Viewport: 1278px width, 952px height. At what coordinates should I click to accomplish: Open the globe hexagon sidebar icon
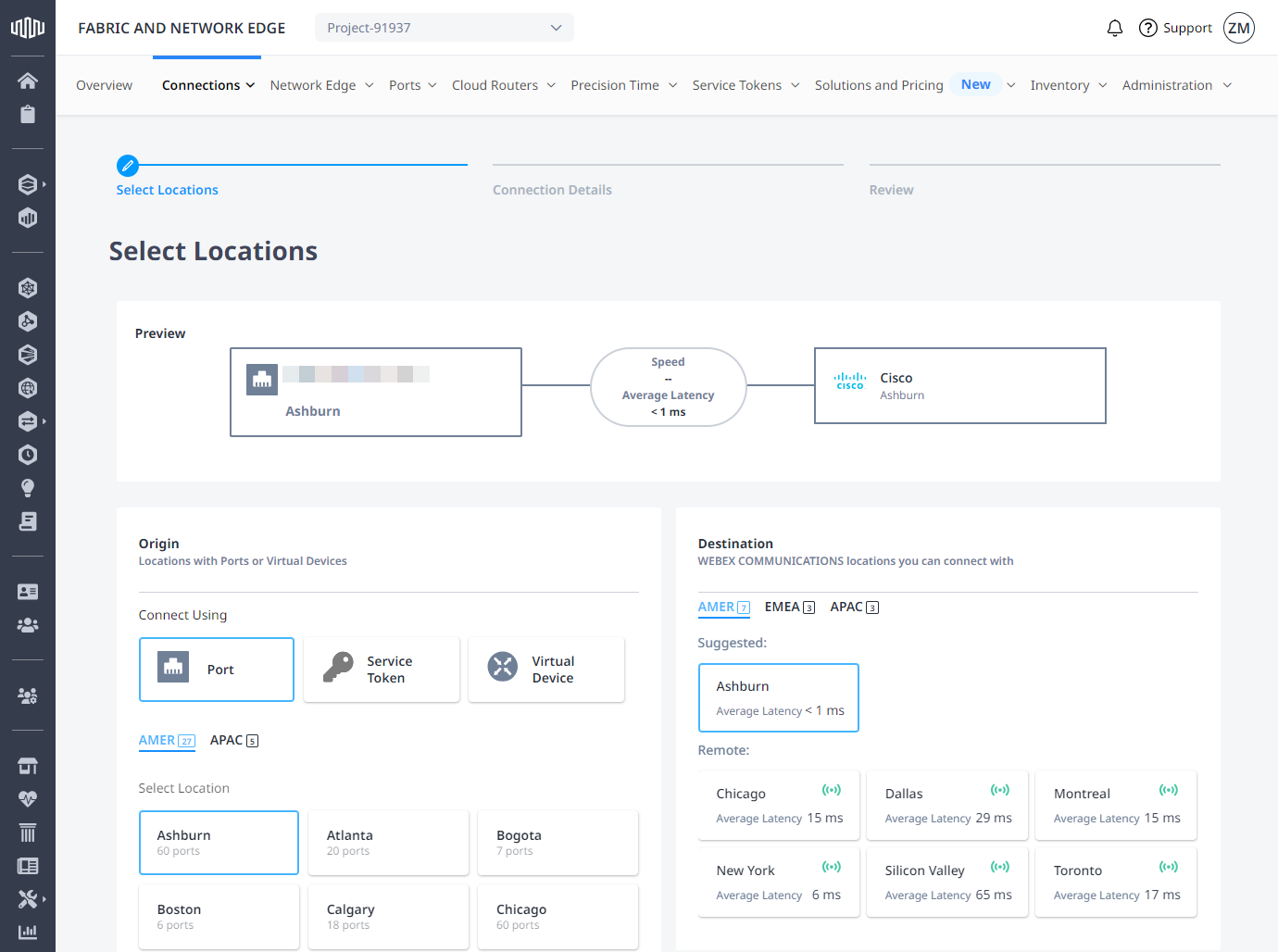(x=28, y=388)
